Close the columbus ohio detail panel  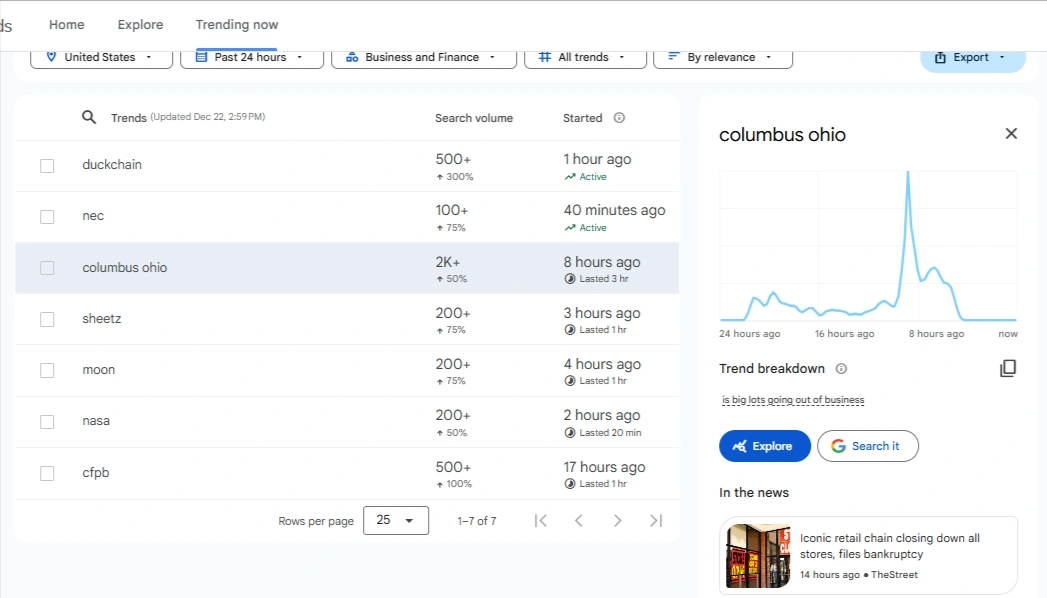pyautogui.click(x=1011, y=133)
